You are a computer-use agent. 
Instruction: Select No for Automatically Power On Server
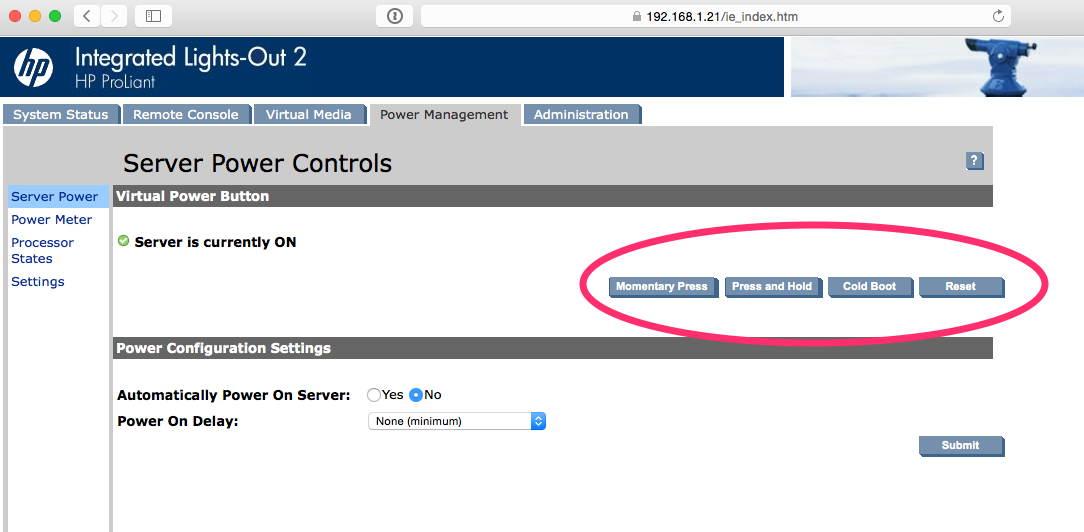click(x=416, y=395)
